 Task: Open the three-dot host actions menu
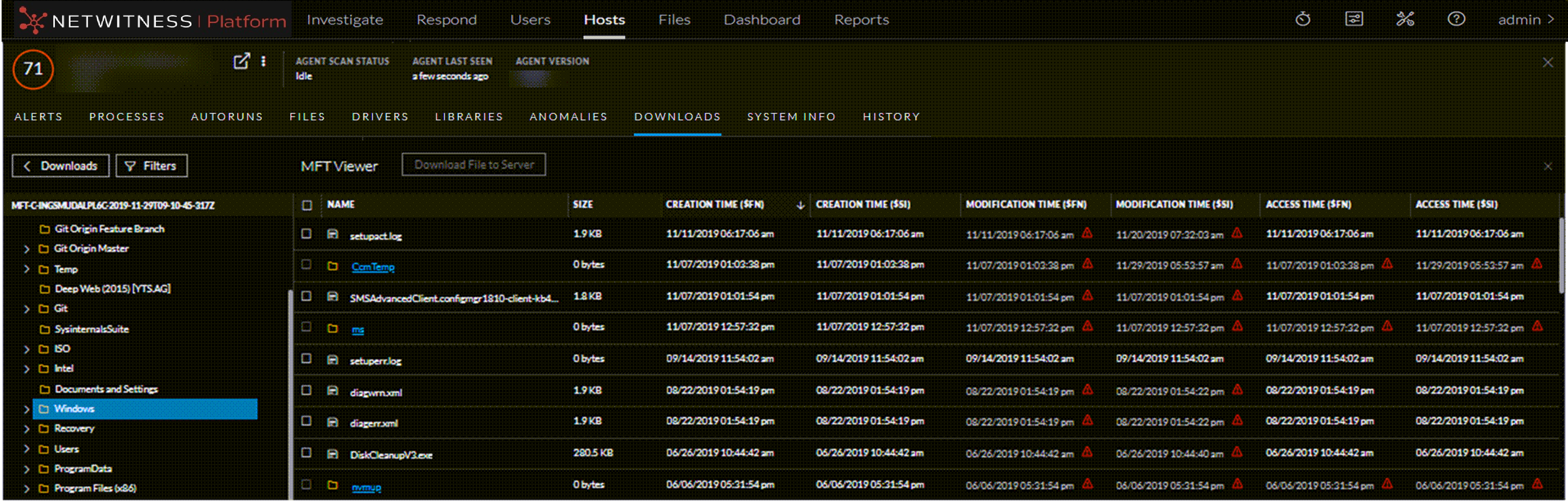263,61
